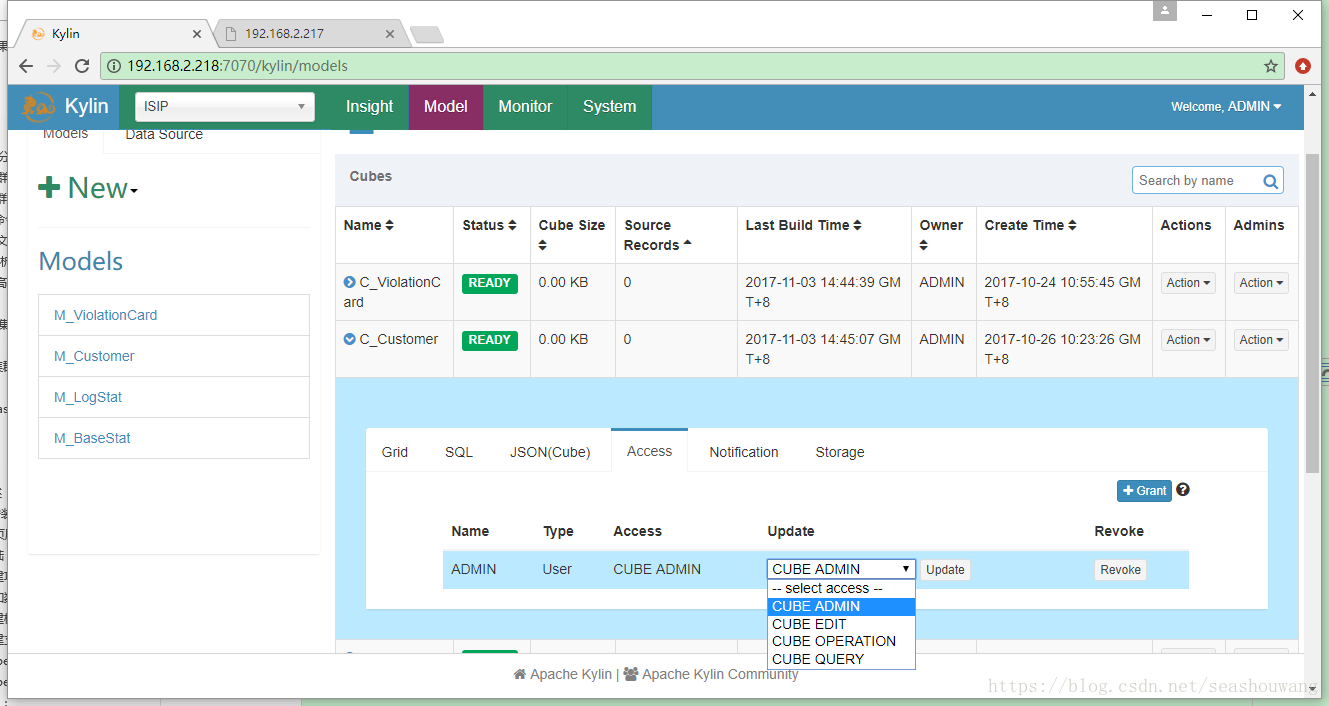Open the M_LogStat model

(88, 397)
